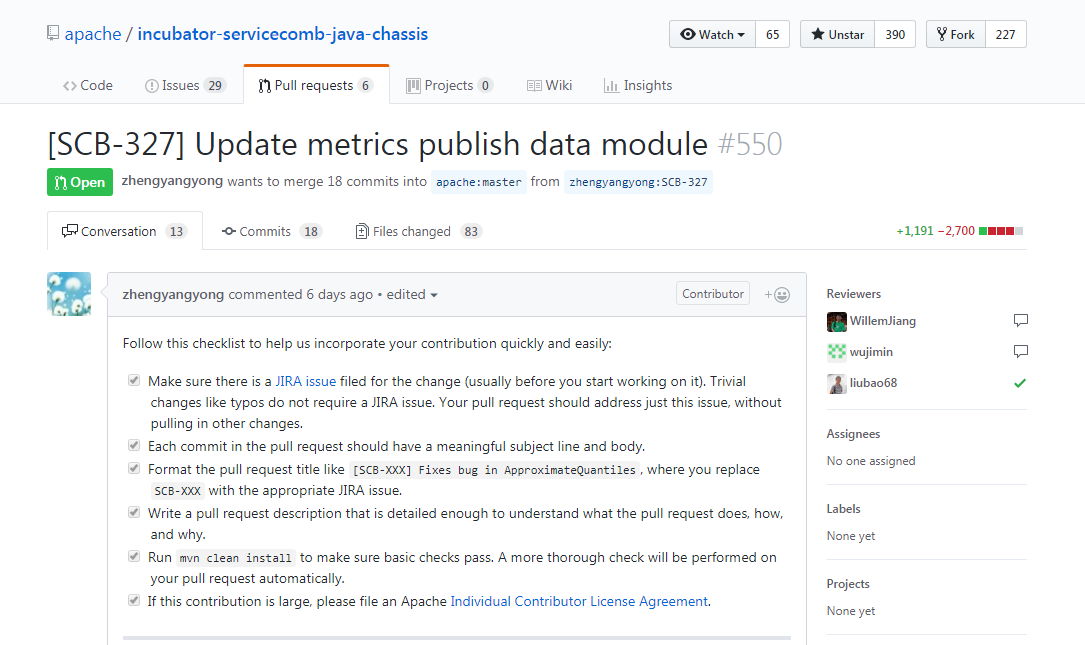Screen dimensions: 1085x645
Task: Open the Individual Contributor License Agreement link
Action: [579, 601]
